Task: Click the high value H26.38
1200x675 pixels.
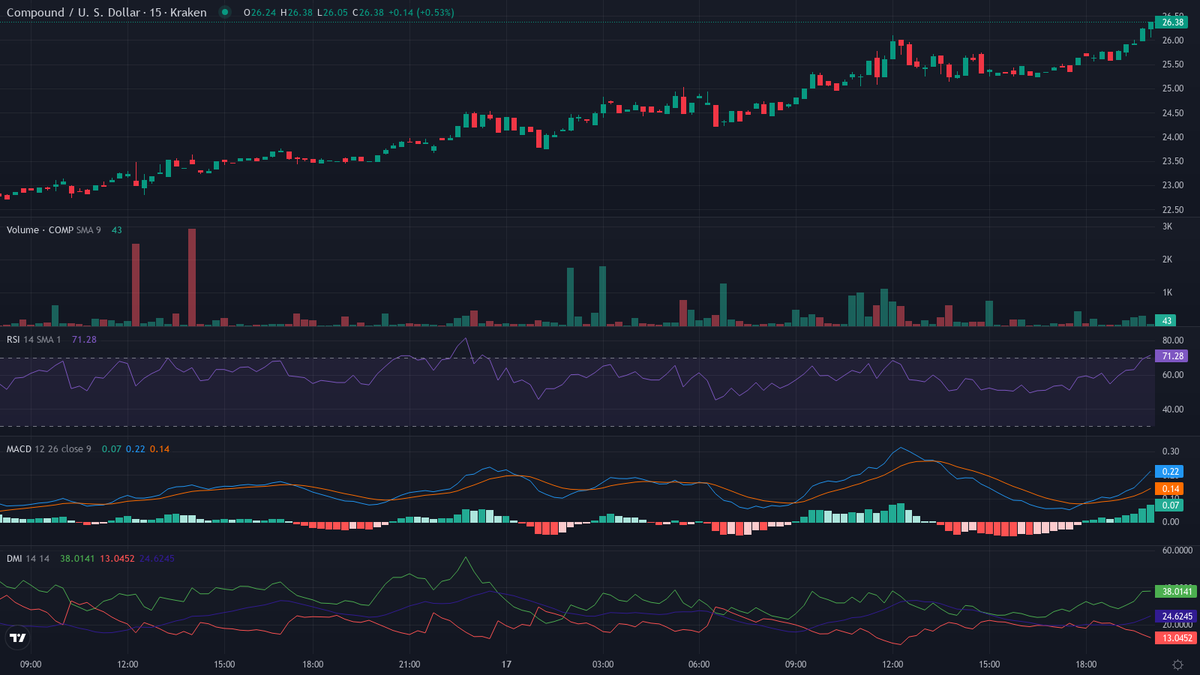Action: point(295,12)
